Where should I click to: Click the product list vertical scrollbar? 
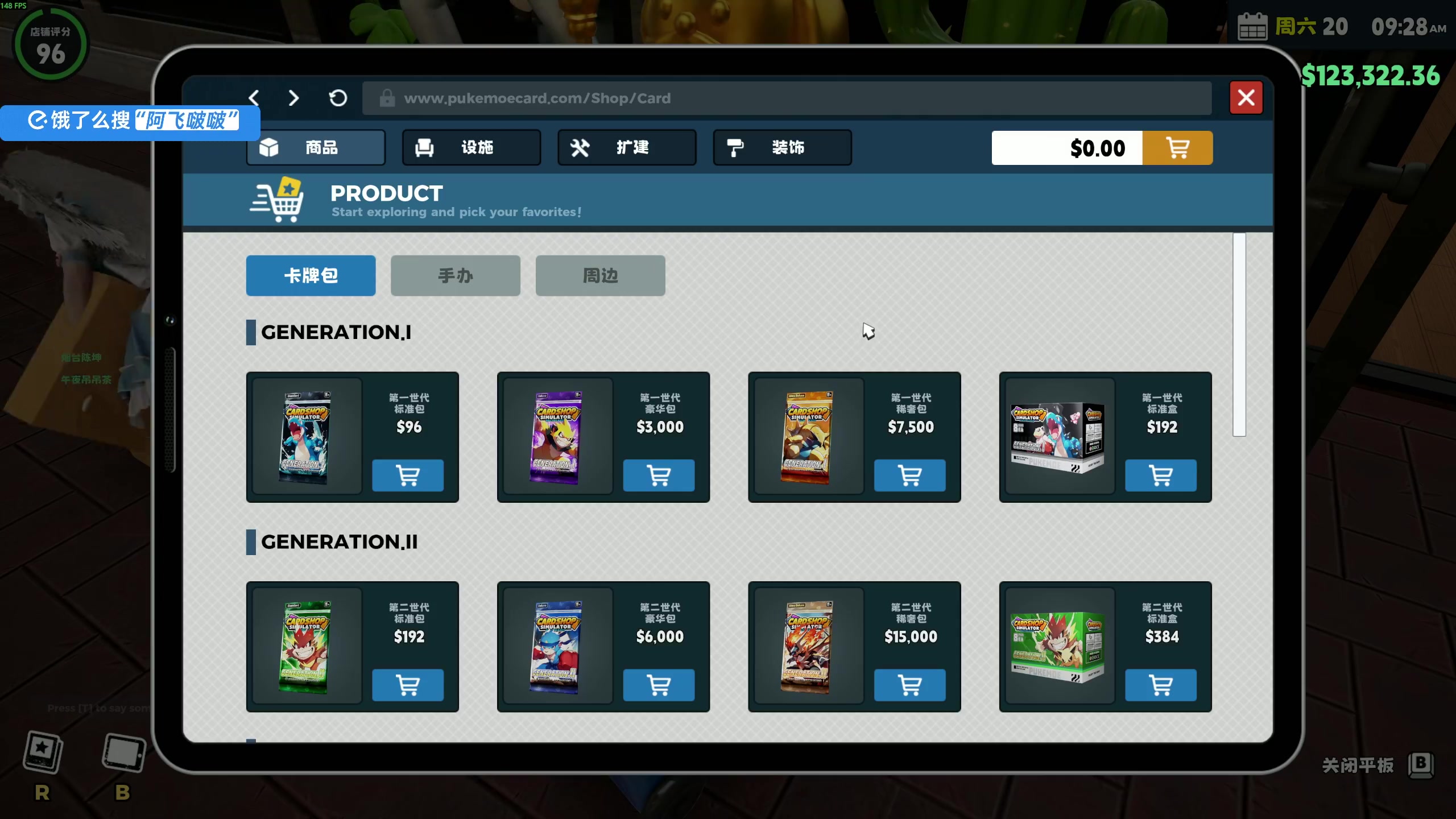pos(1239,334)
